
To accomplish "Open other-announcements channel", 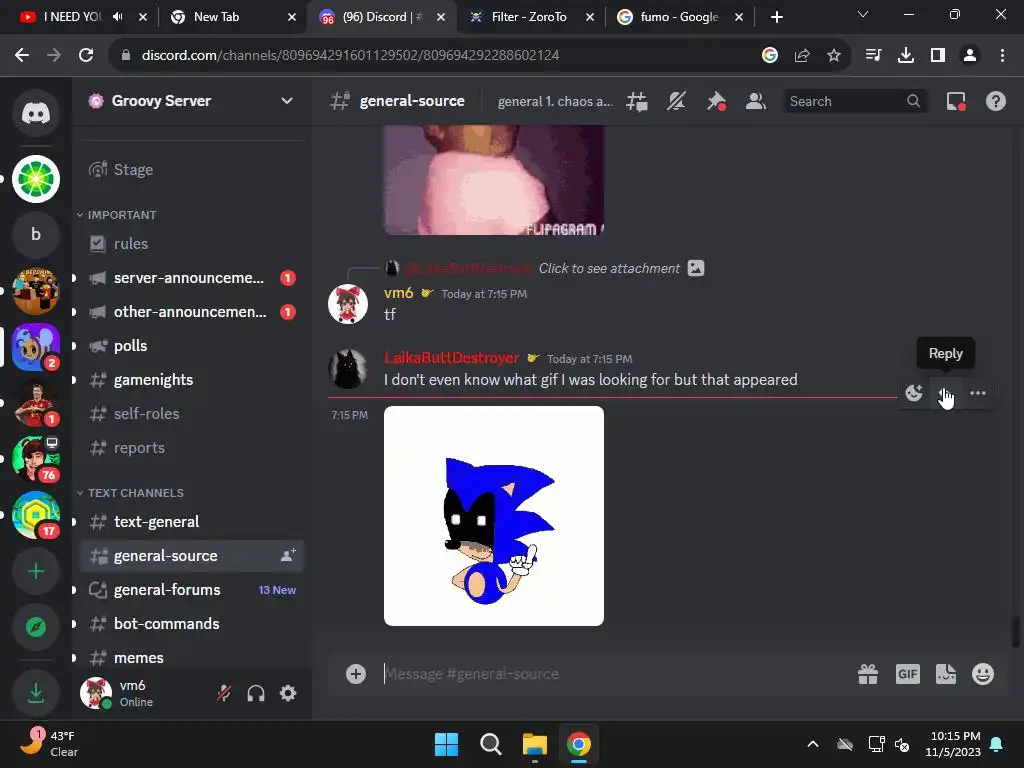I will [x=191, y=312].
